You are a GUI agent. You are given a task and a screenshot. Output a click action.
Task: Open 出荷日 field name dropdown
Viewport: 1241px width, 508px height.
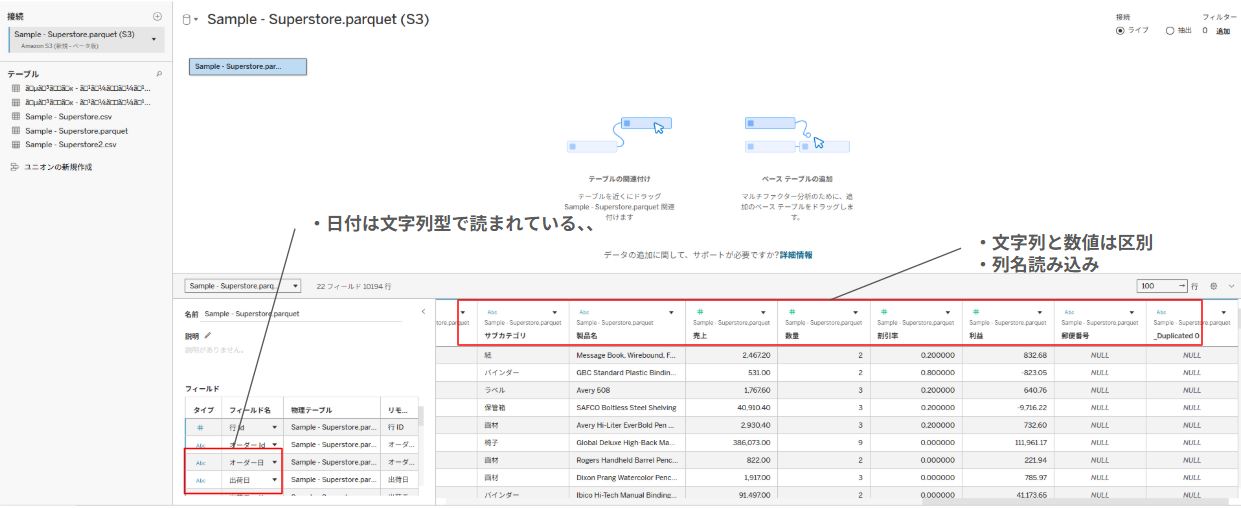pos(274,481)
